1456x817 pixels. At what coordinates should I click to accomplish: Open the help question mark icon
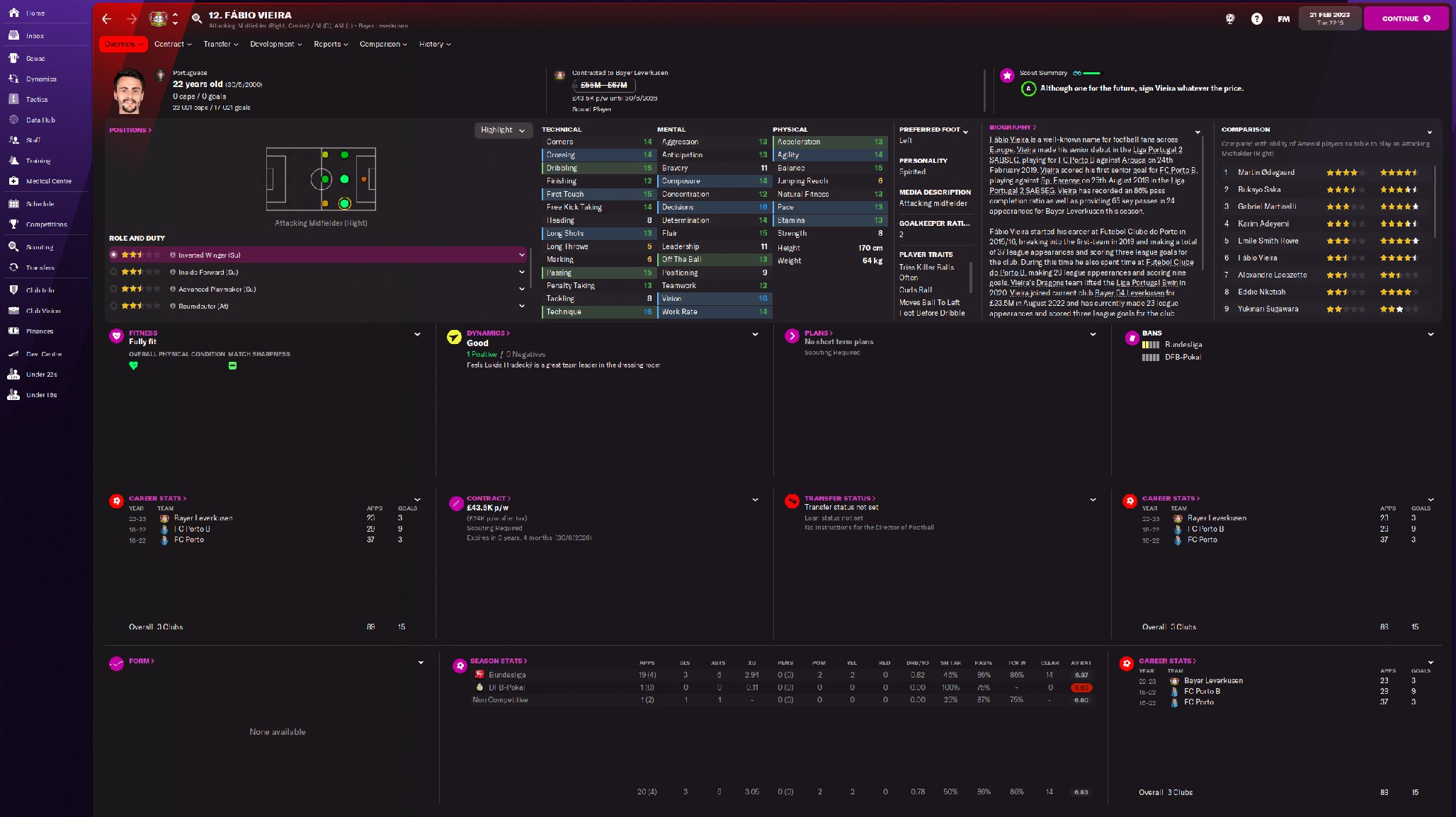(x=1256, y=19)
